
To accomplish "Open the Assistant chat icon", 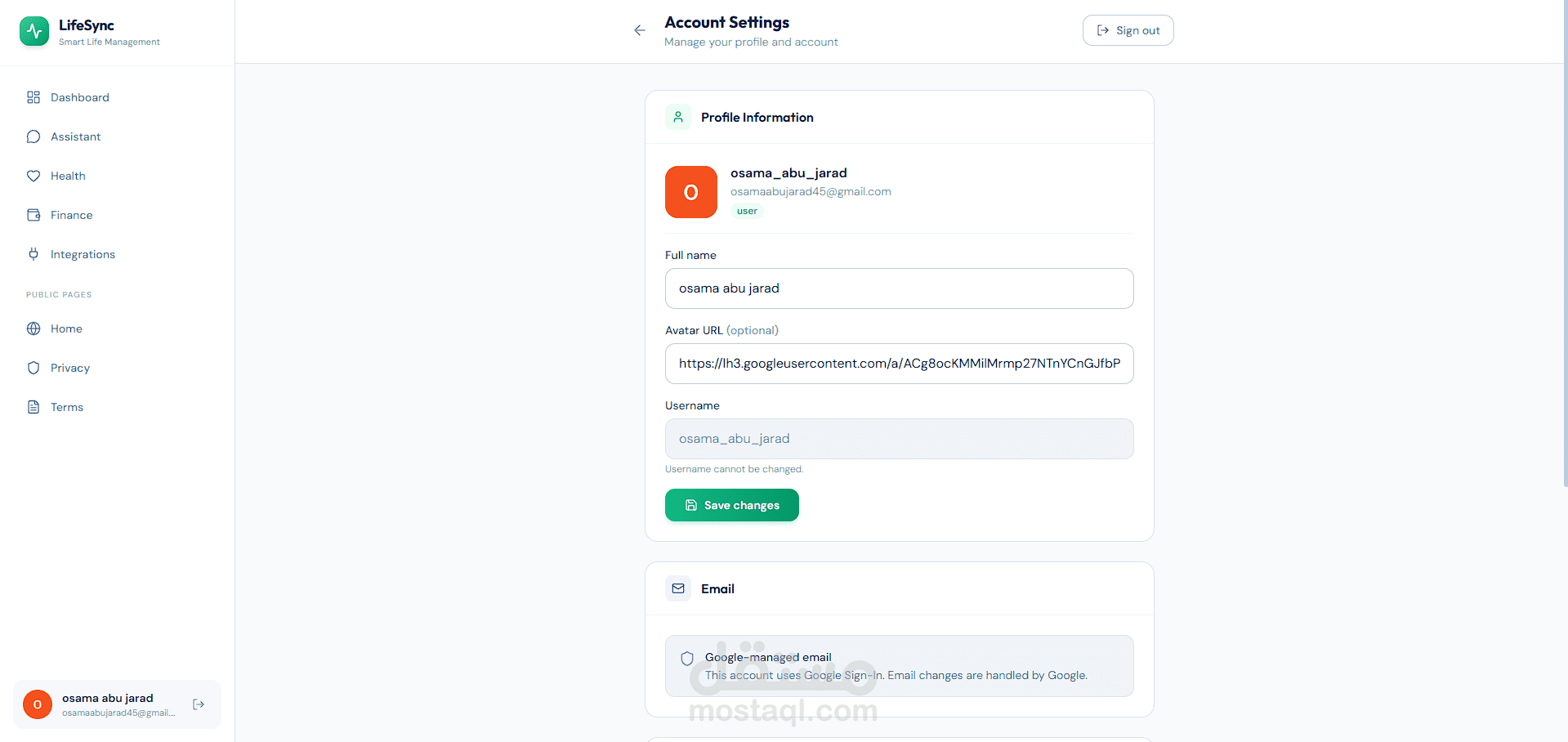I will tap(34, 136).
